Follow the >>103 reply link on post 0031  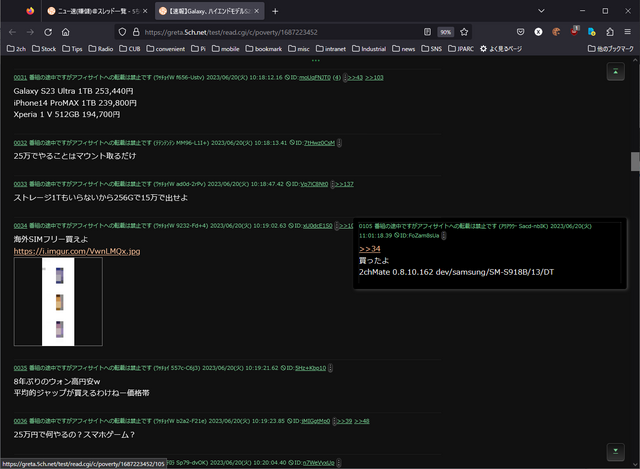pyautogui.click(x=374, y=78)
